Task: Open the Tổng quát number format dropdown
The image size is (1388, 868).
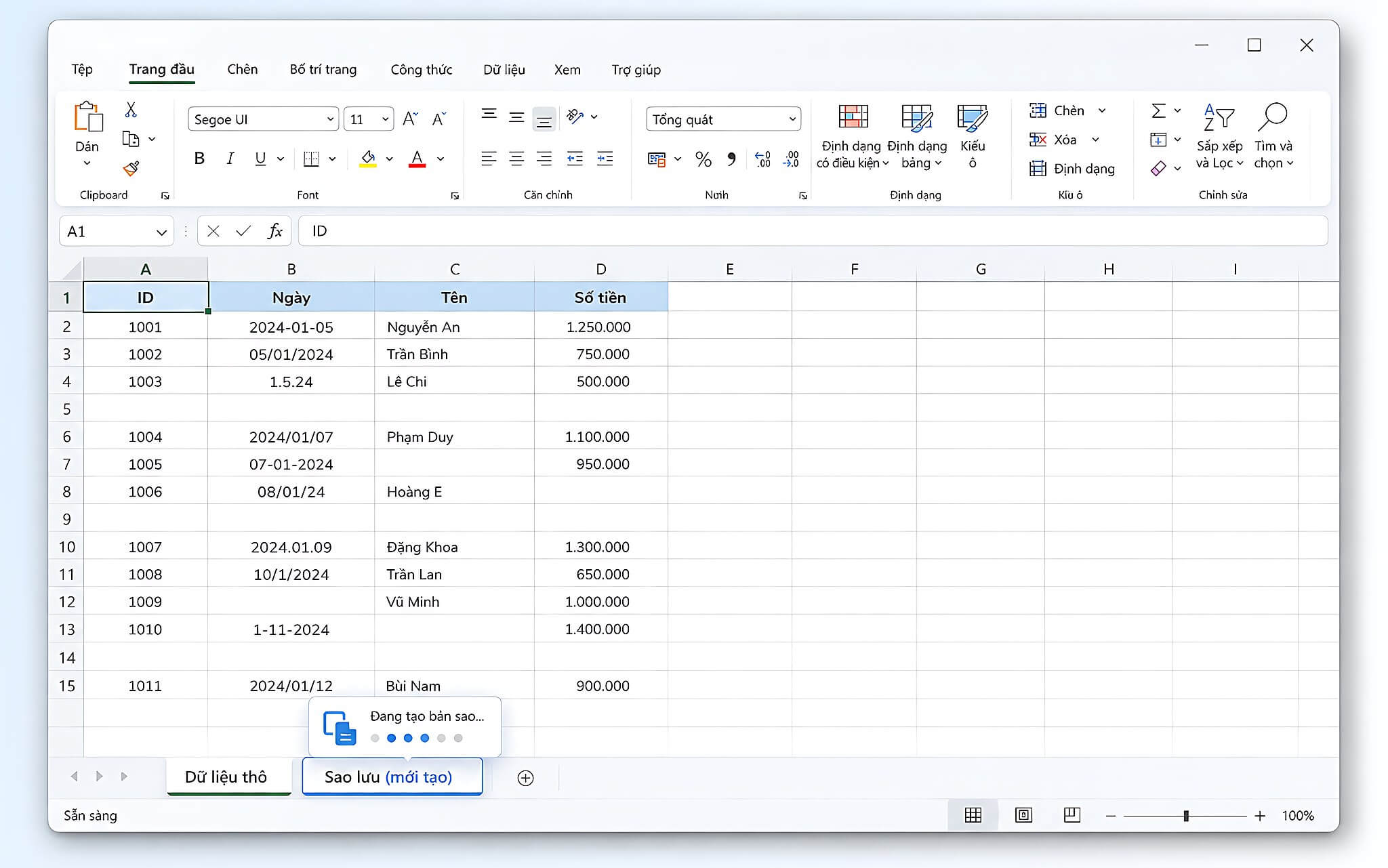Action: [x=792, y=119]
